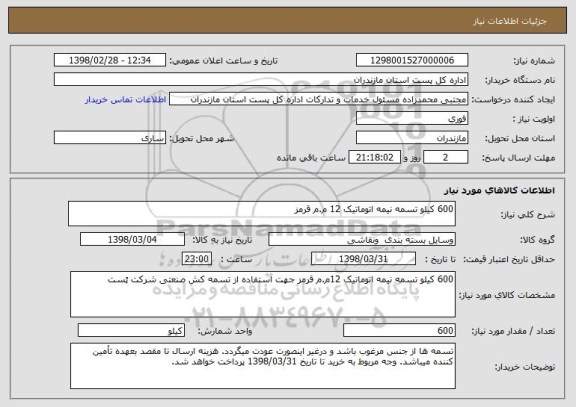
Task: Click the شماره نیاز field 1298001527000006
Action: coord(412,60)
